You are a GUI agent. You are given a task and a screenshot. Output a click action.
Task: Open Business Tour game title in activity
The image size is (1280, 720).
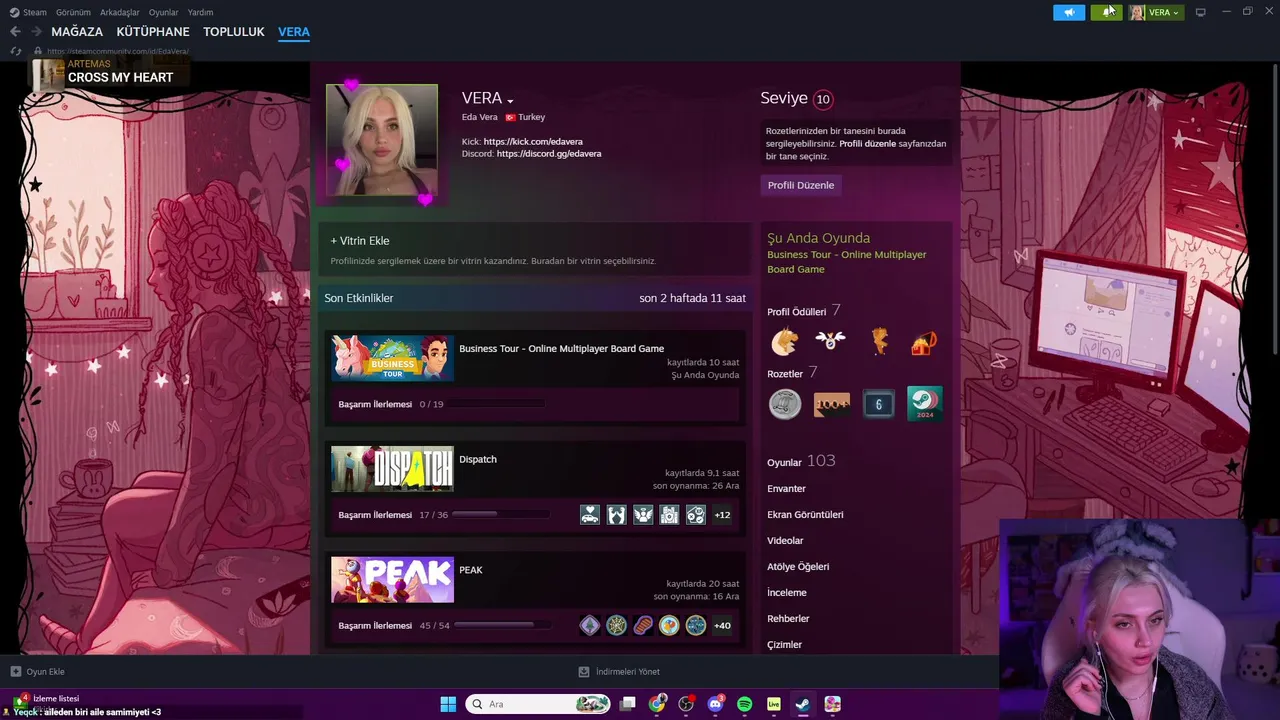pyautogui.click(x=561, y=349)
